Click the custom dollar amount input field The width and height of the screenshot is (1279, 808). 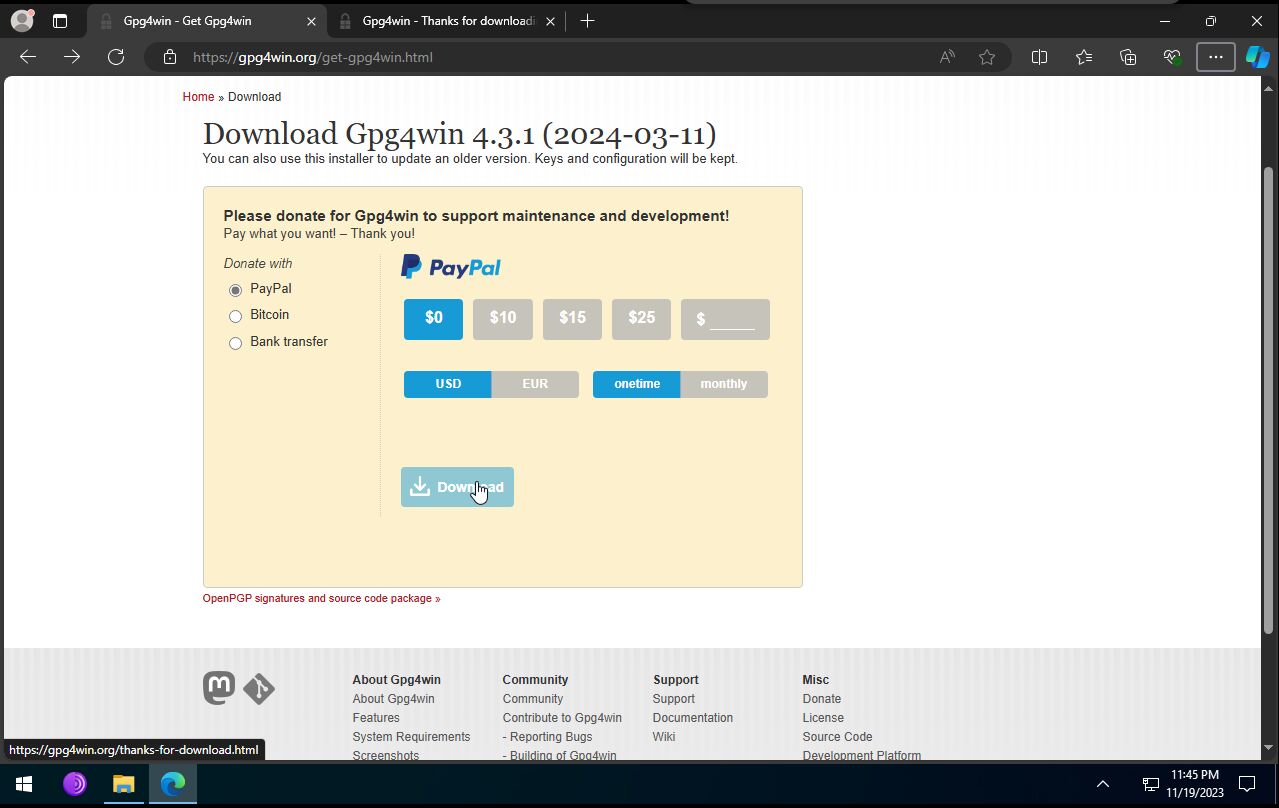click(732, 319)
